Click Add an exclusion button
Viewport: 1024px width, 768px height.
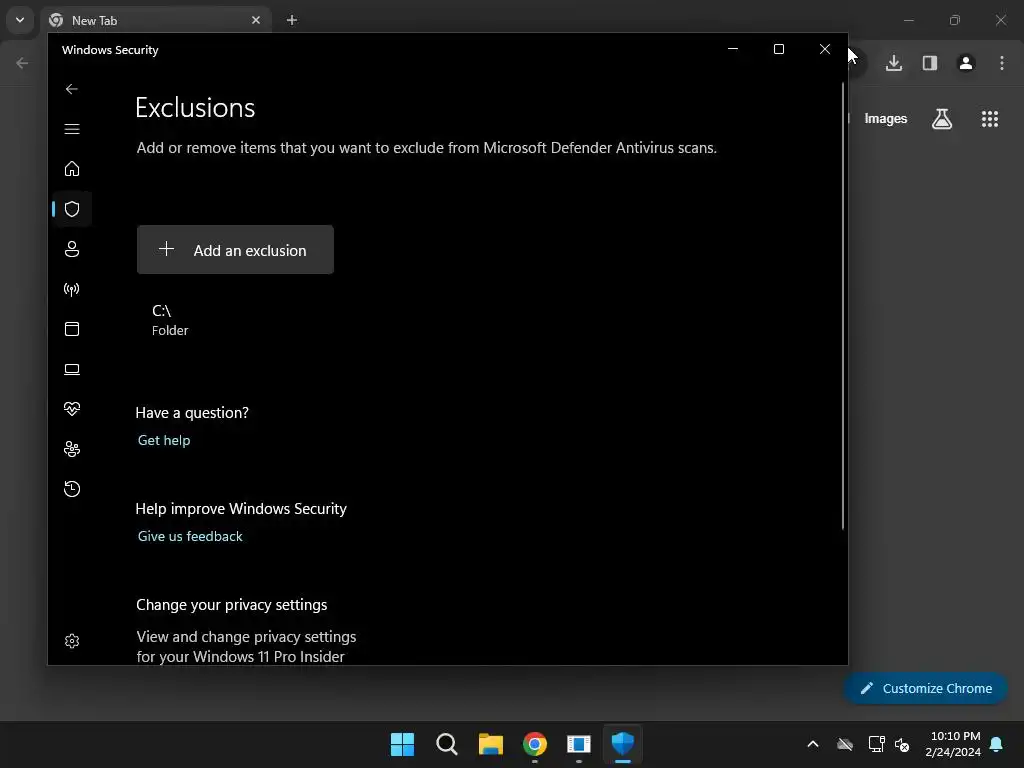[235, 250]
